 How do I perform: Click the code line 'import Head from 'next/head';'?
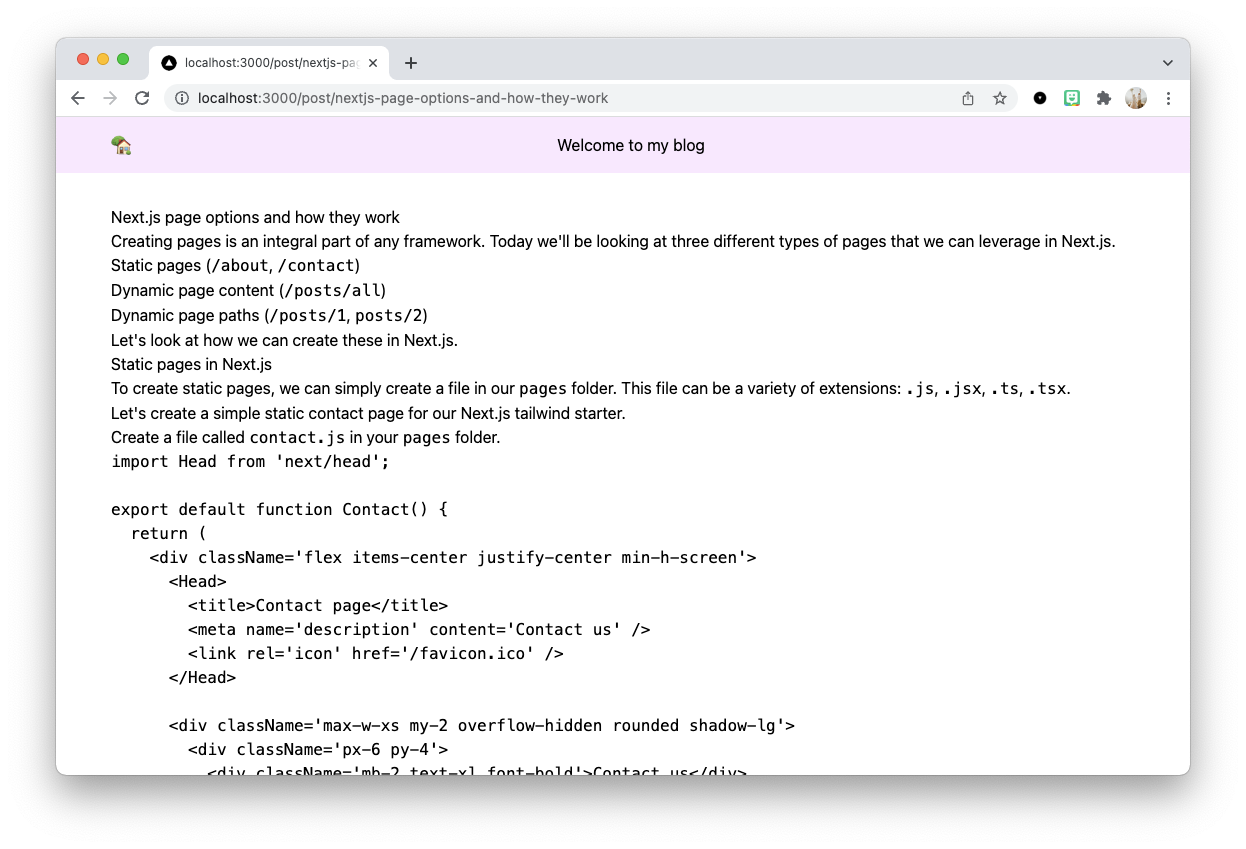tap(250, 461)
